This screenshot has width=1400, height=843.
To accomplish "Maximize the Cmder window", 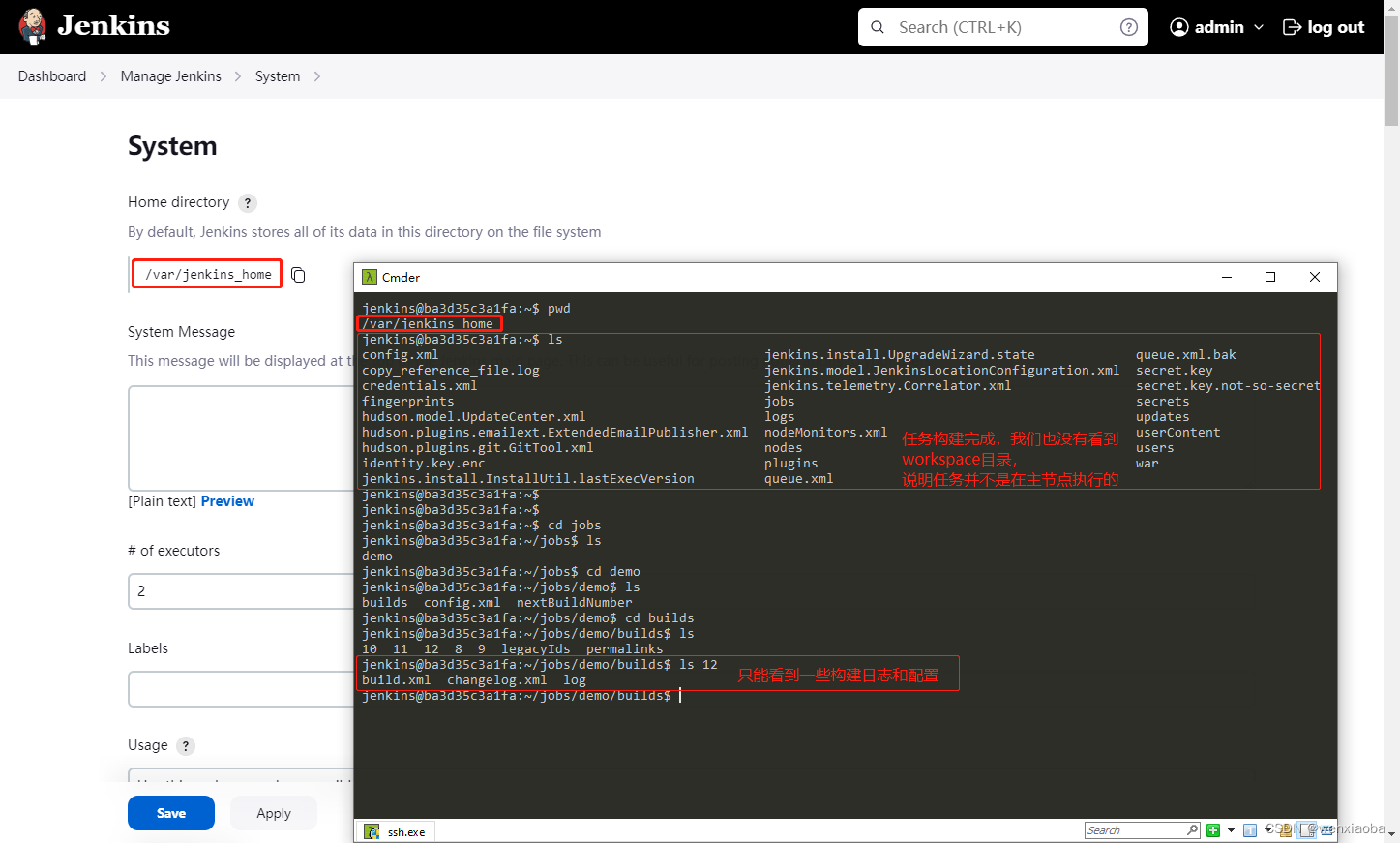I will [x=1270, y=277].
